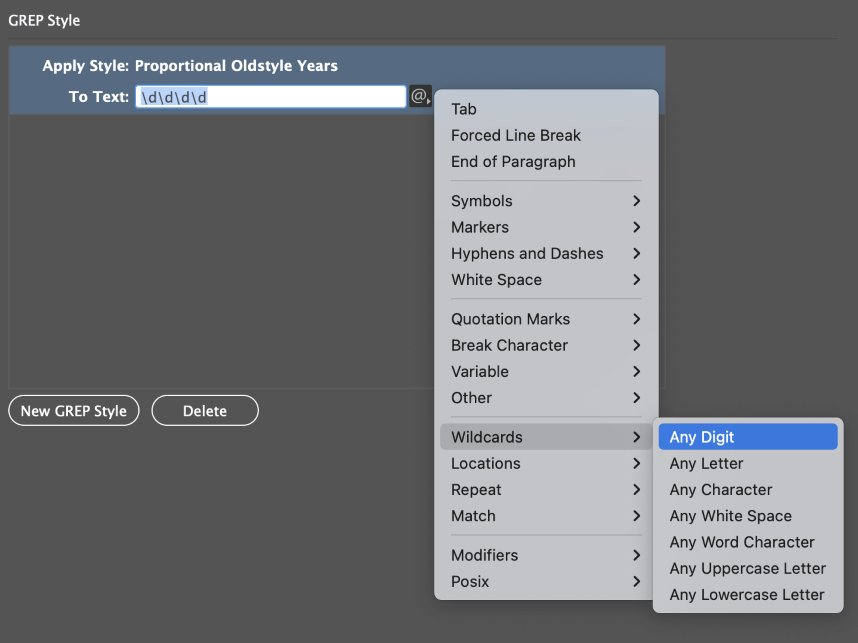Expand the Symbols submenu
This screenshot has width=858, height=643.
click(x=546, y=201)
